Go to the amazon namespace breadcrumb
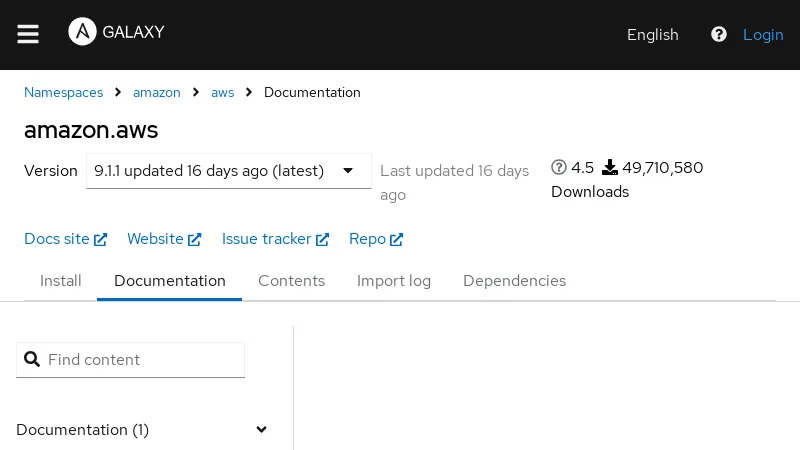This screenshot has width=800, height=450. (x=157, y=93)
